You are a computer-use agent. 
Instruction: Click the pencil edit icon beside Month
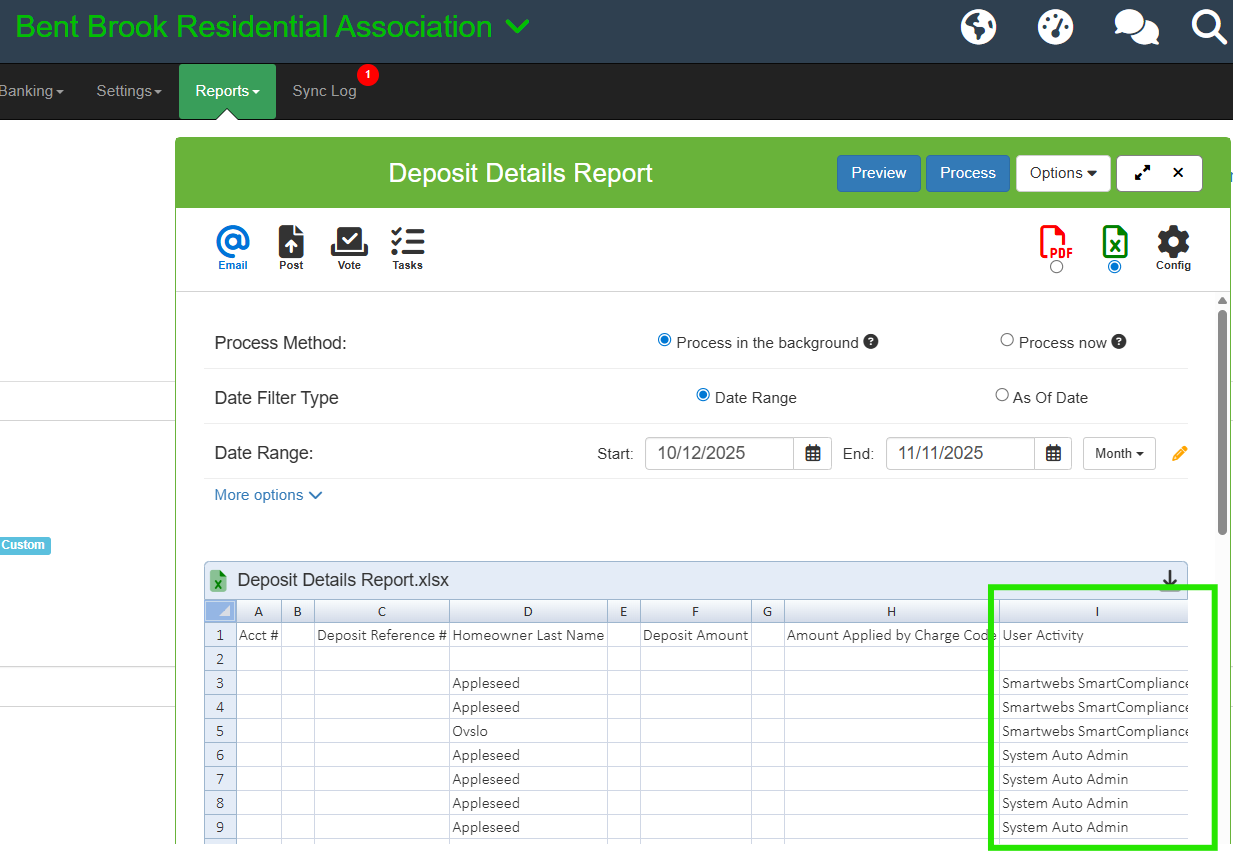1179,454
